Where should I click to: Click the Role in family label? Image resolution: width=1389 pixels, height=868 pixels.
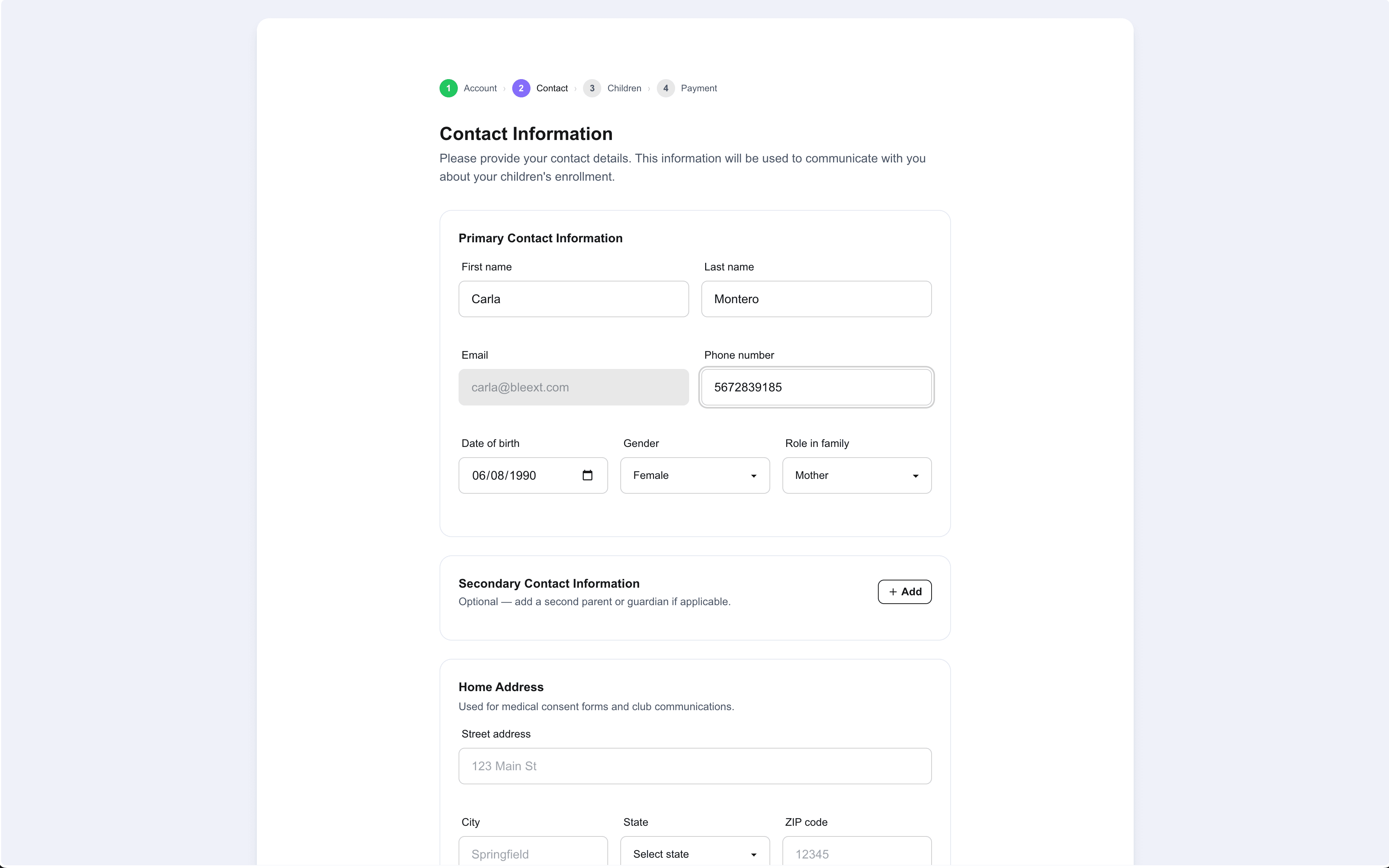817,444
